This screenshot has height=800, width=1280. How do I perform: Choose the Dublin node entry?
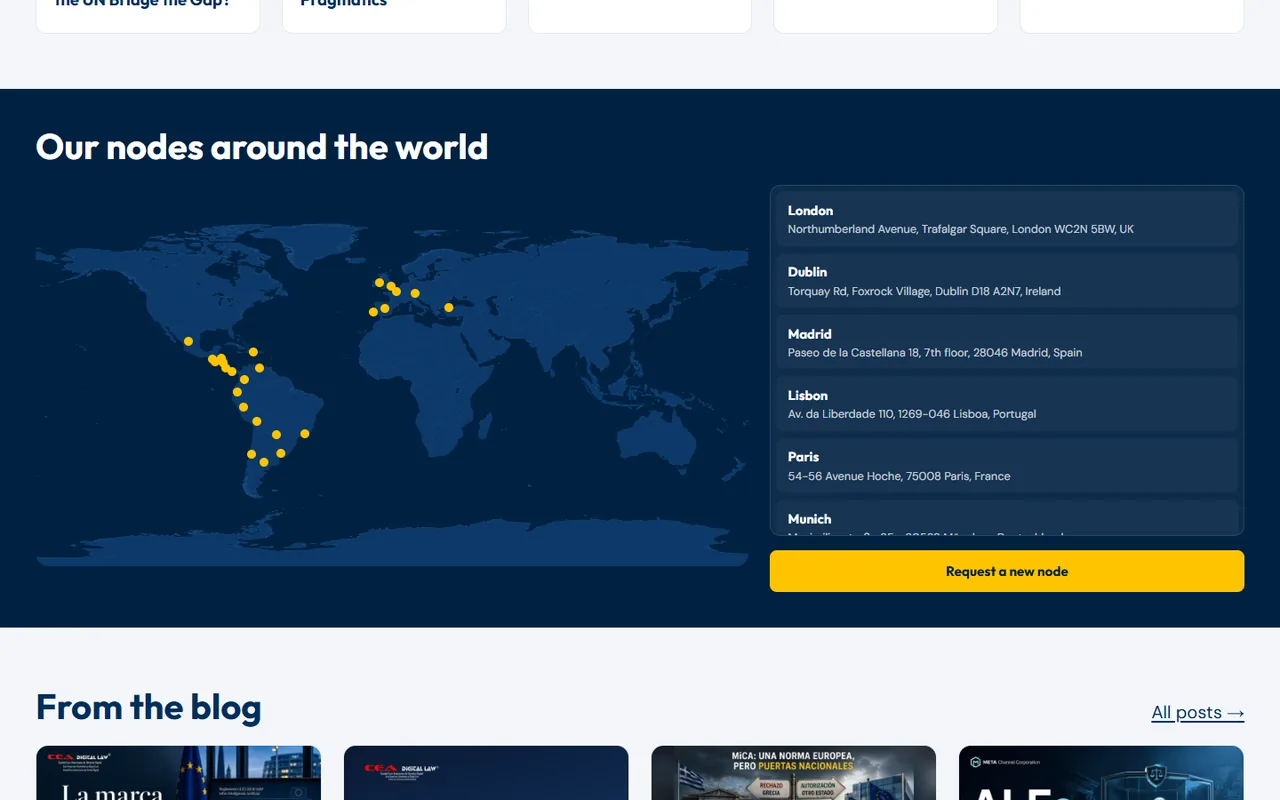point(1007,281)
